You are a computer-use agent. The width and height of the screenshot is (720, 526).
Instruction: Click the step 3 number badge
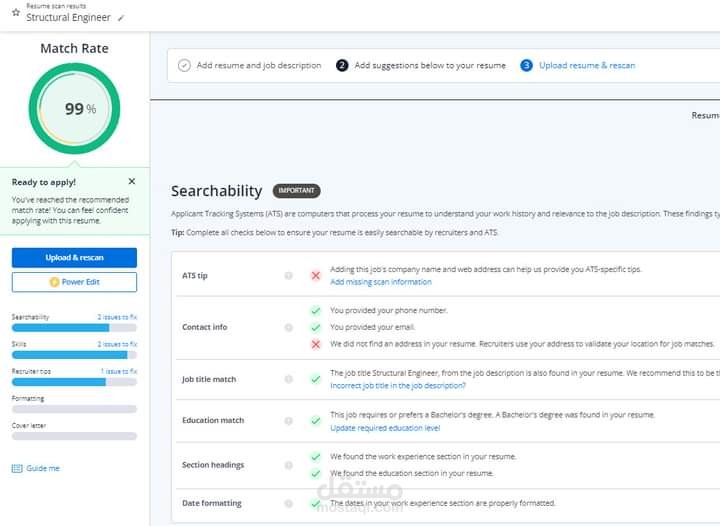tap(526, 65)
